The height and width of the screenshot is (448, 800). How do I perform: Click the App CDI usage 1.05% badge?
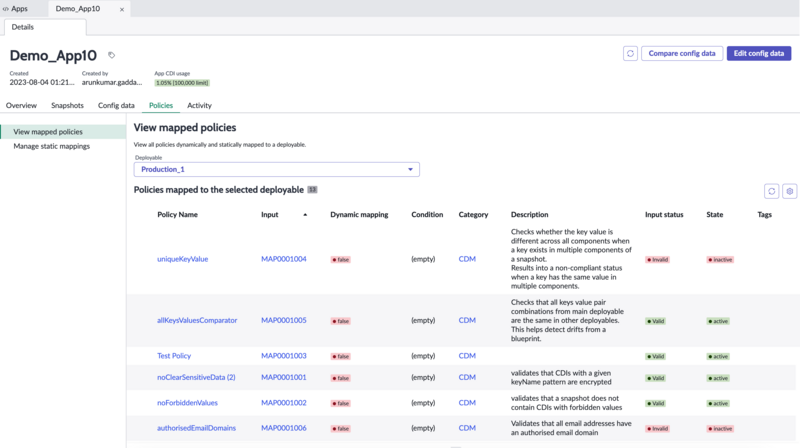click(182, 83)
